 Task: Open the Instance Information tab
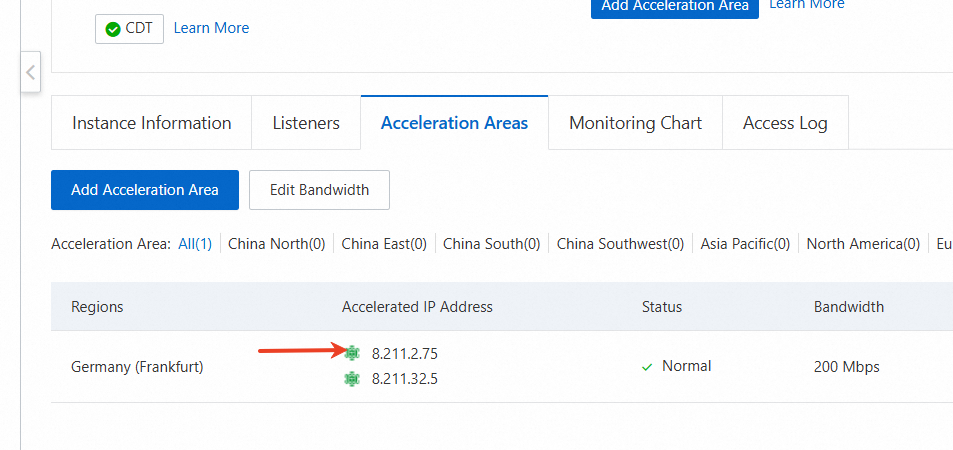click(151, 123)
